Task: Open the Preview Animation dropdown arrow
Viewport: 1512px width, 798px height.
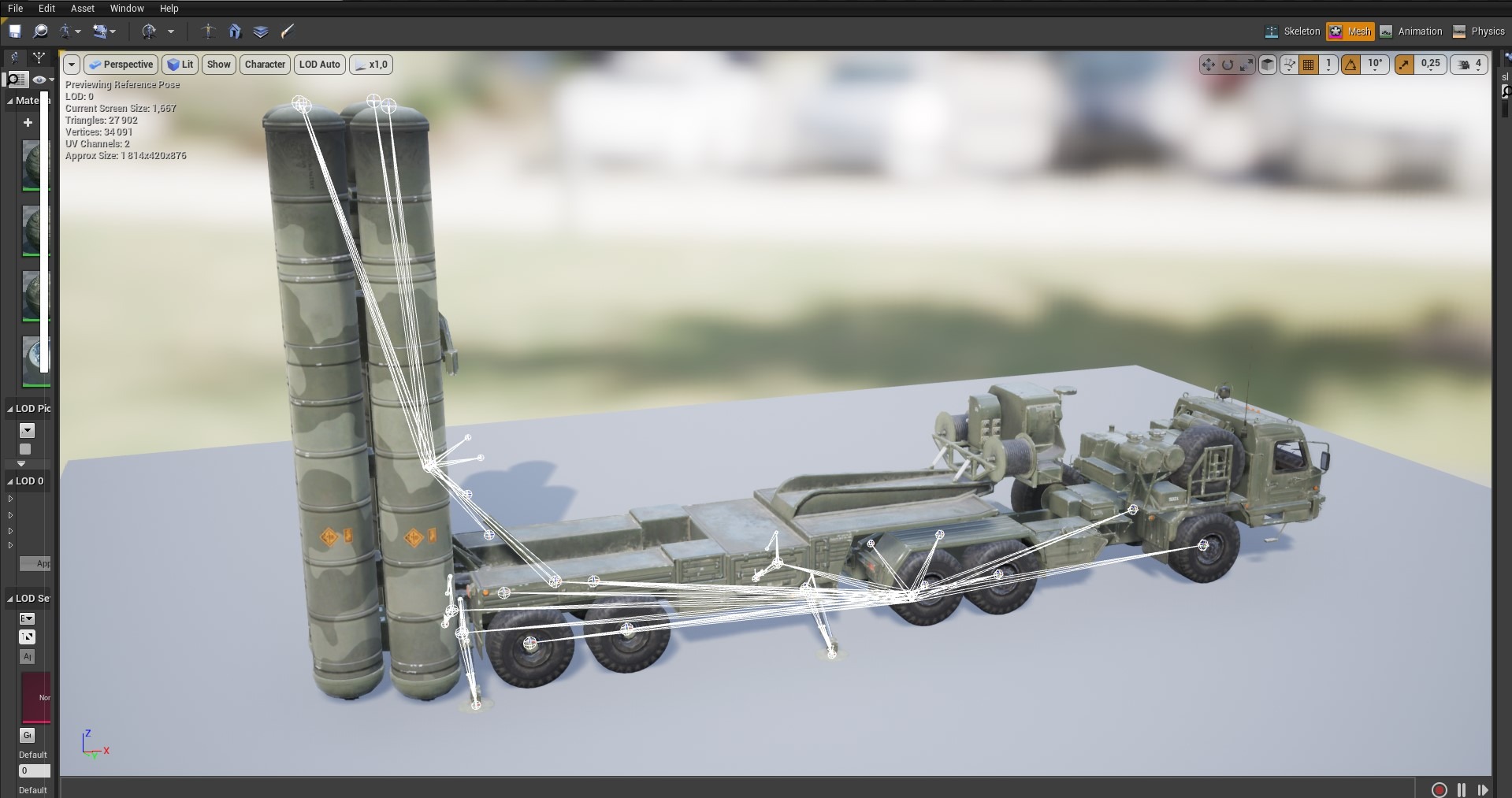Action: click(113, 32)
